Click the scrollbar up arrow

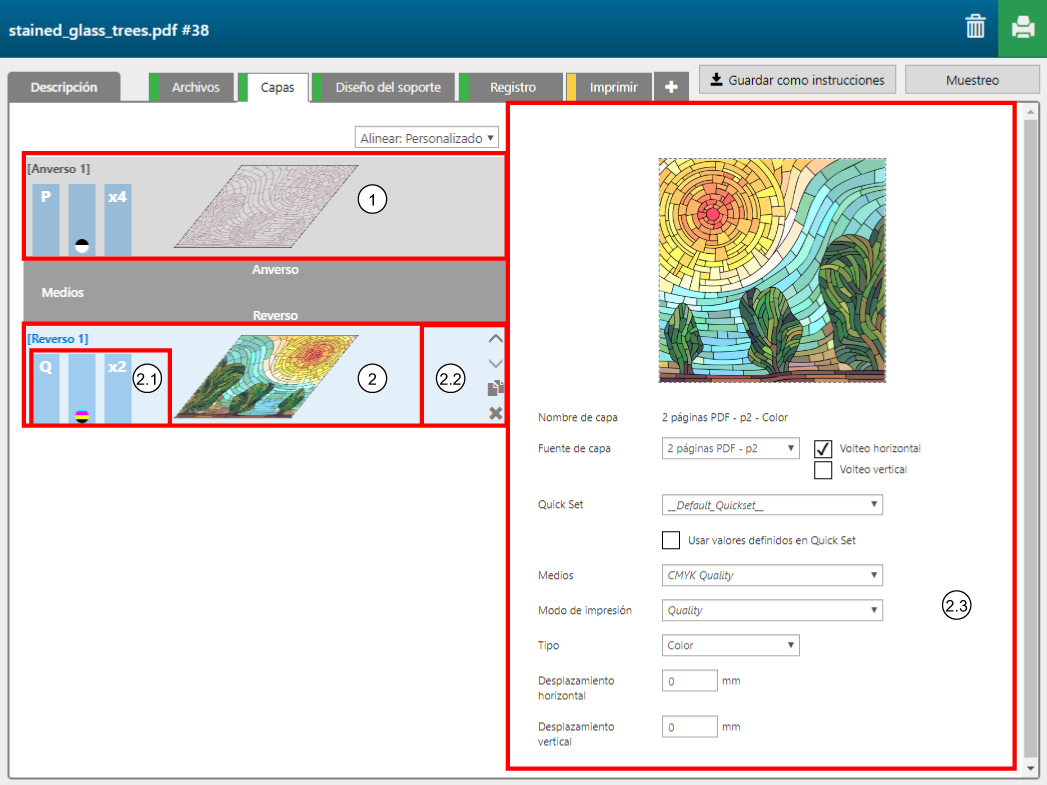[x=1030, y=112]
